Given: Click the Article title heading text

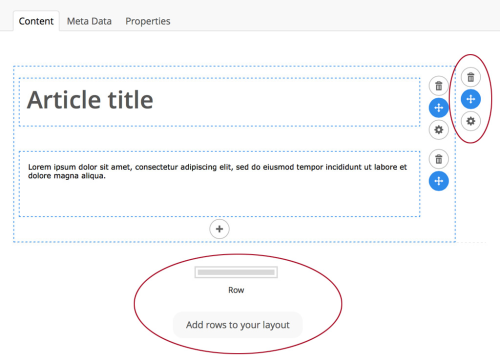Looking at the screenshot, I should coord(90,100).
